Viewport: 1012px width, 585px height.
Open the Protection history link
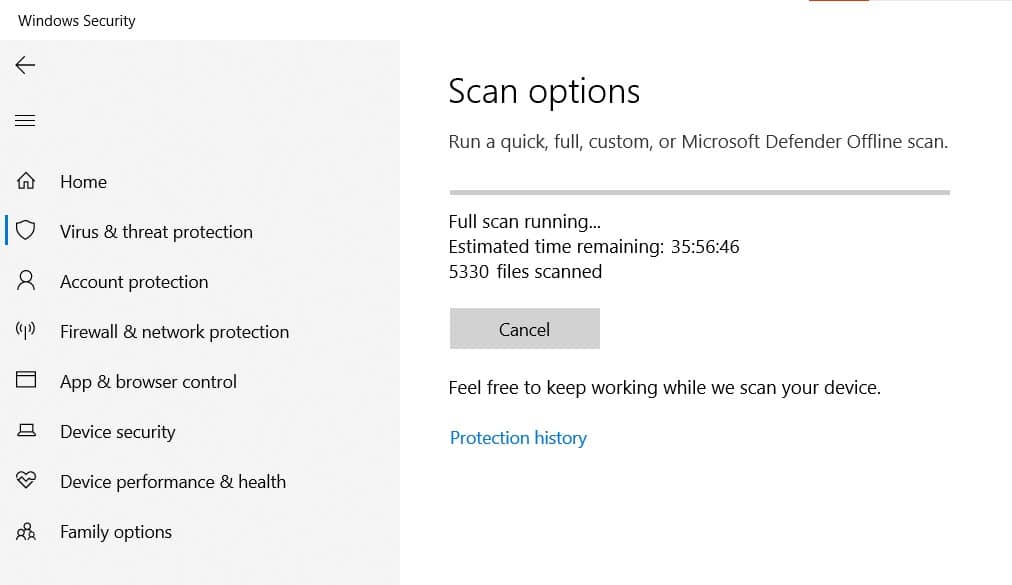coord(518,438)
